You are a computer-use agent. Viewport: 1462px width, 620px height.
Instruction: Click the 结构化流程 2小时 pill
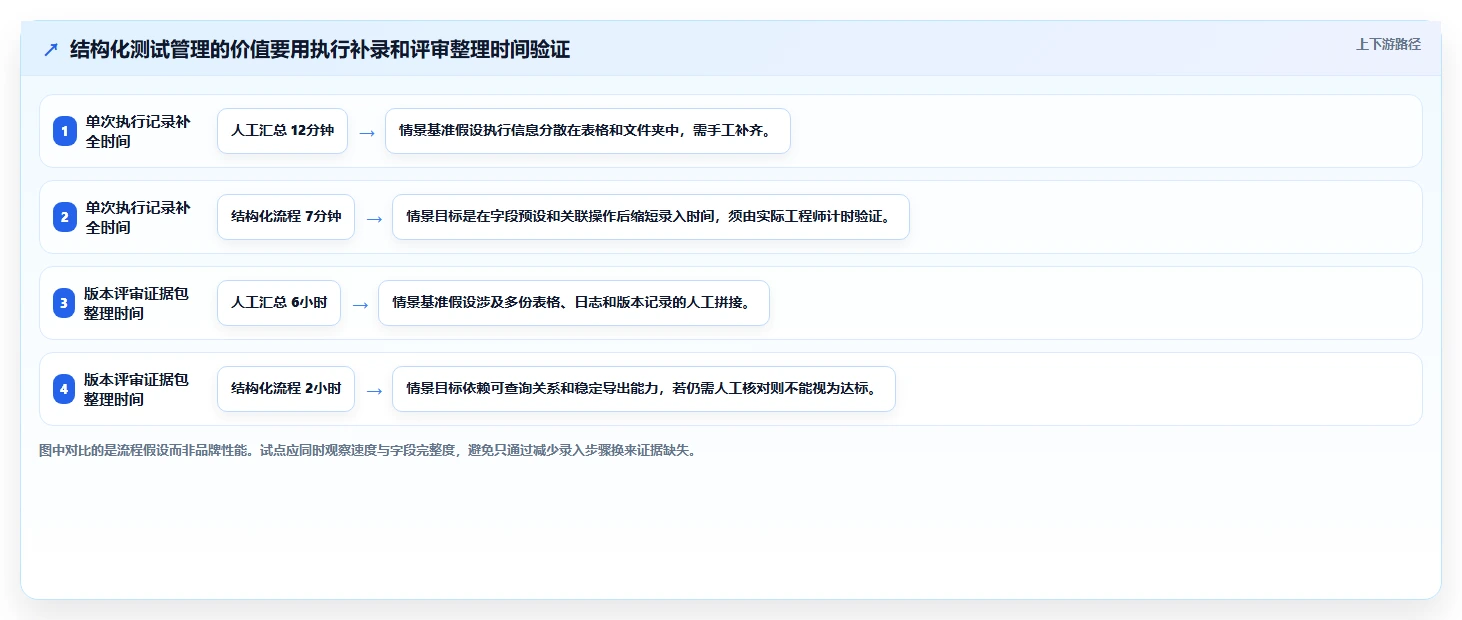pyautogui.click(x=286, y=389)
